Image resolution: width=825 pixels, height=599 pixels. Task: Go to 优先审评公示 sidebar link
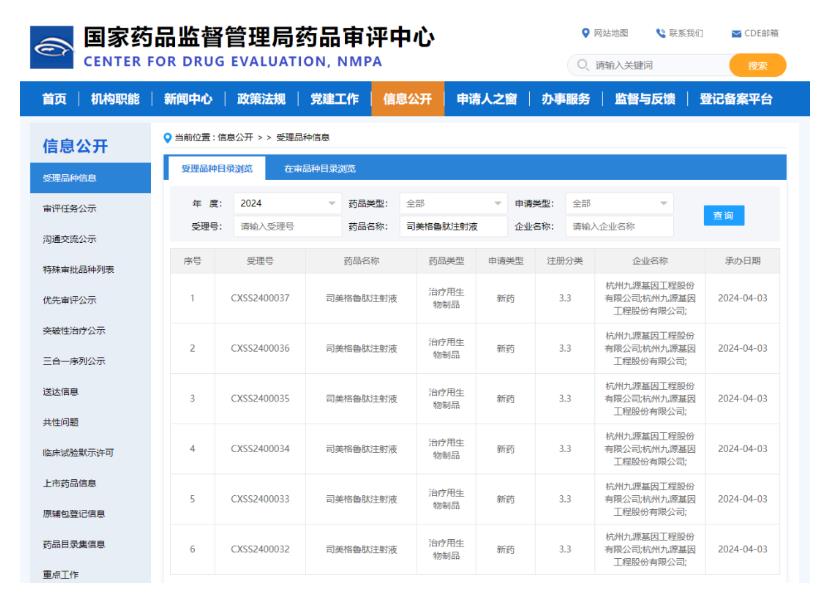(69, 299)
